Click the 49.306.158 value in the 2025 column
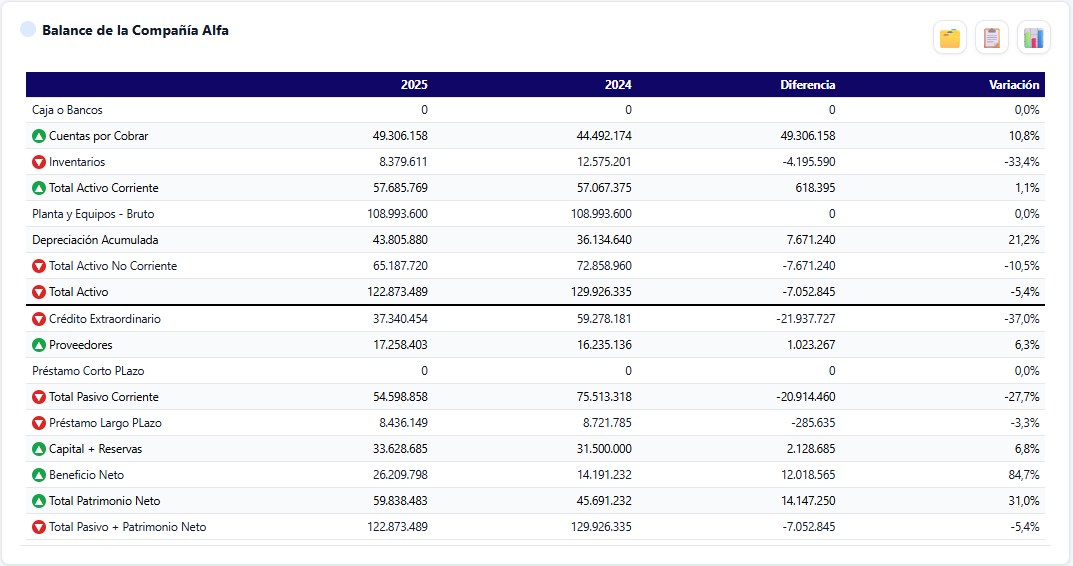Image resolution: width=1073 pixels, height=566 pixels. pyautogui.click(x=400, y=136)
